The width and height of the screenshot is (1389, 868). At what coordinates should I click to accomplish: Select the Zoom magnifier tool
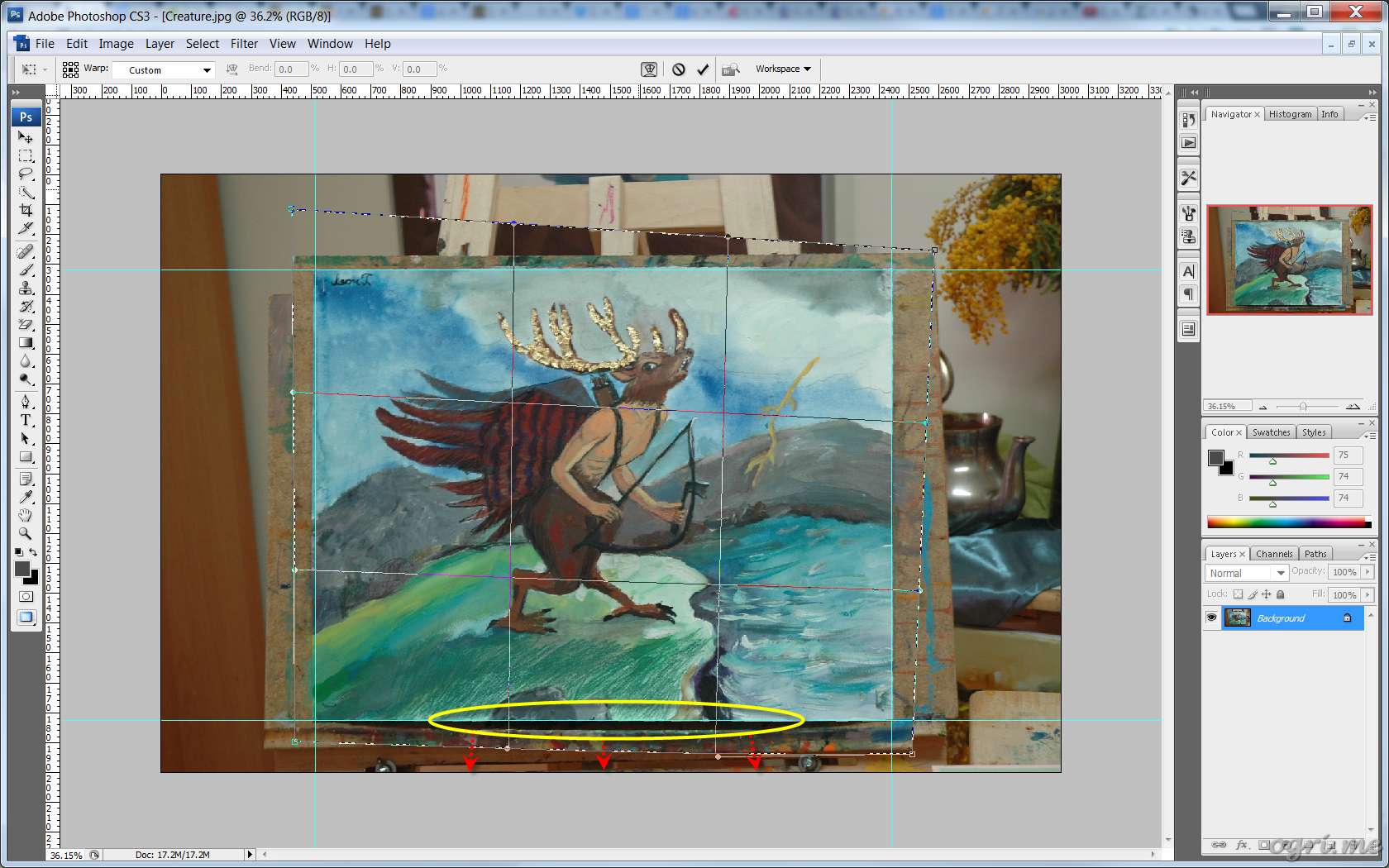pyautogui.click(x=26, y=533)
